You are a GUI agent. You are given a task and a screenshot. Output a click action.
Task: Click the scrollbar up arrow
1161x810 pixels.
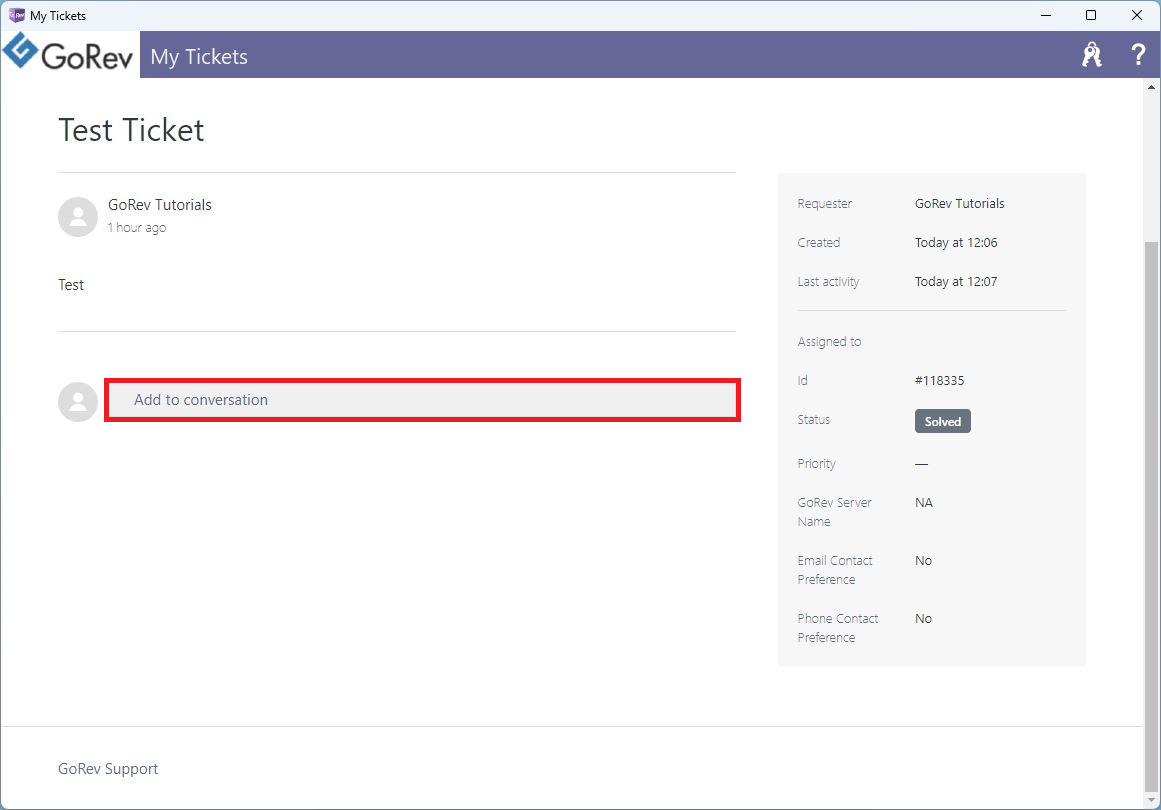(1151, 87)
